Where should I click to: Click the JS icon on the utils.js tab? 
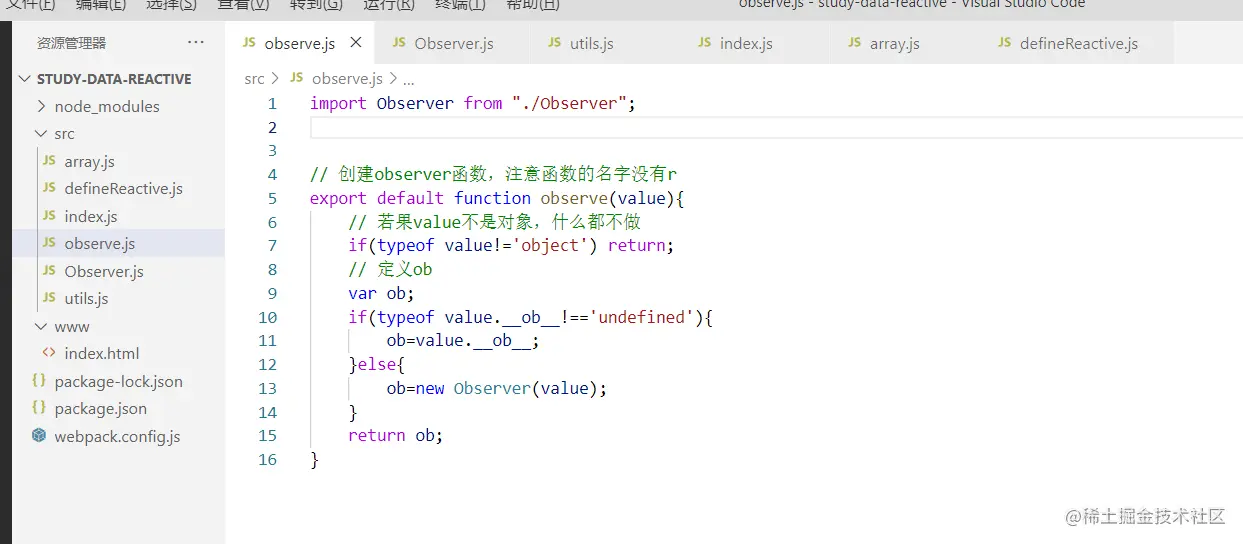click(555, 43)
